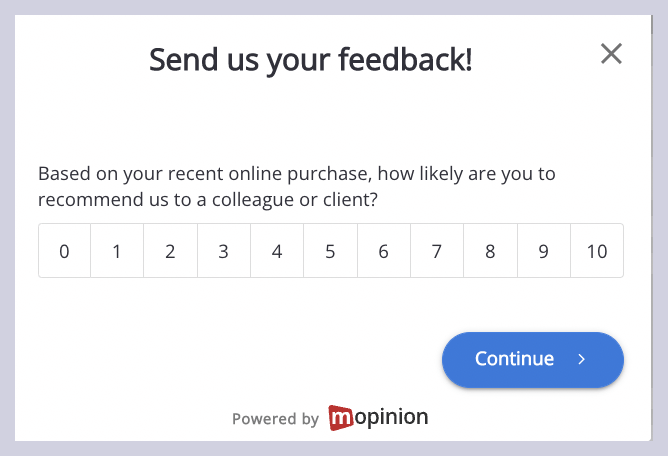Close the feedback dialog with the X
The height and width of the screenshot is (456, 668).
[x=611, y=54]
